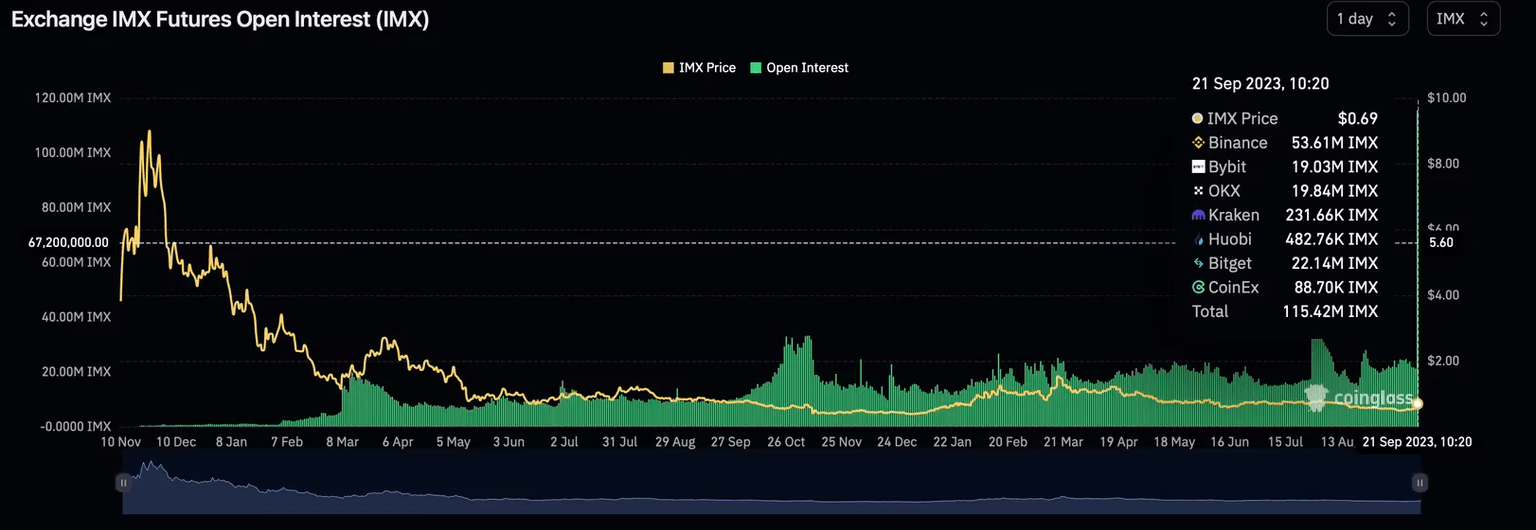Click the Bybit exchange icon
This screenshot has height=530, width=1536.
click(x=1198, y=167)
